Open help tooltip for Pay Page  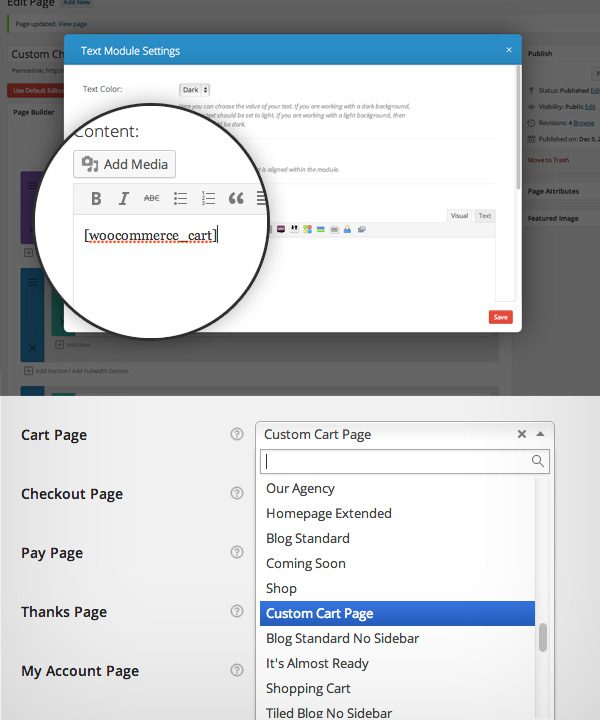coord(236,552)
